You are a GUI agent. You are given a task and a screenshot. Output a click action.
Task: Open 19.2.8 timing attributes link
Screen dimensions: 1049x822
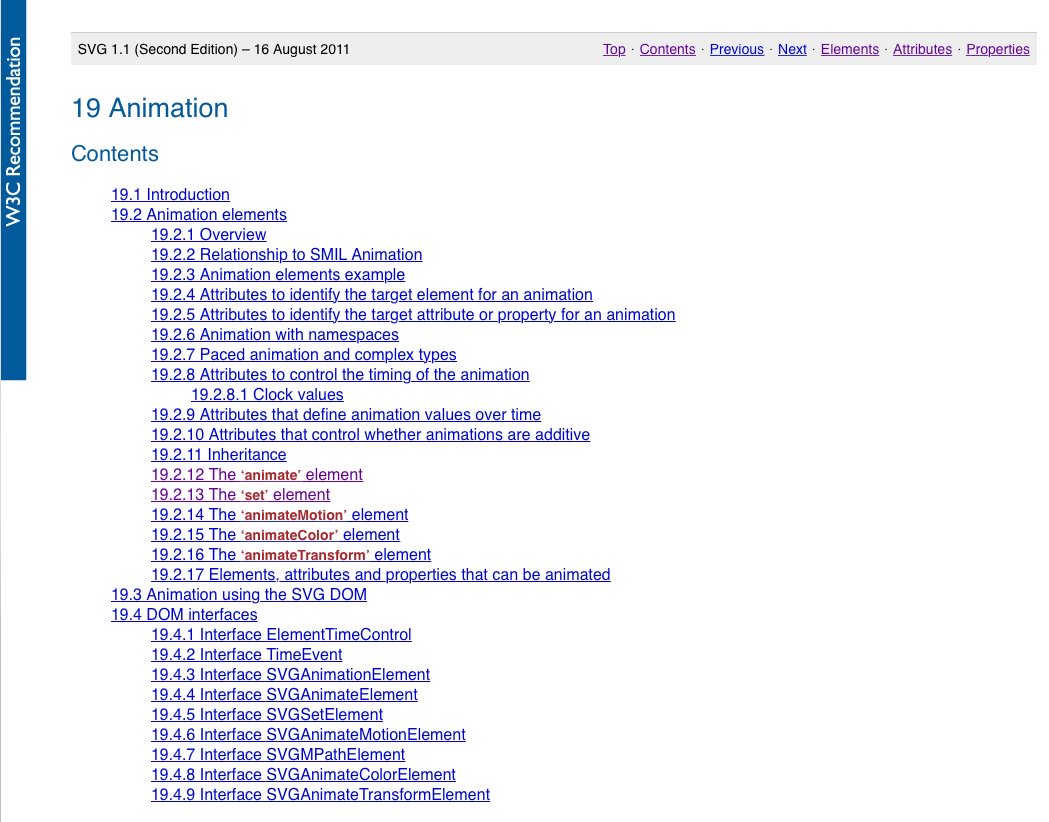(340, 375)
